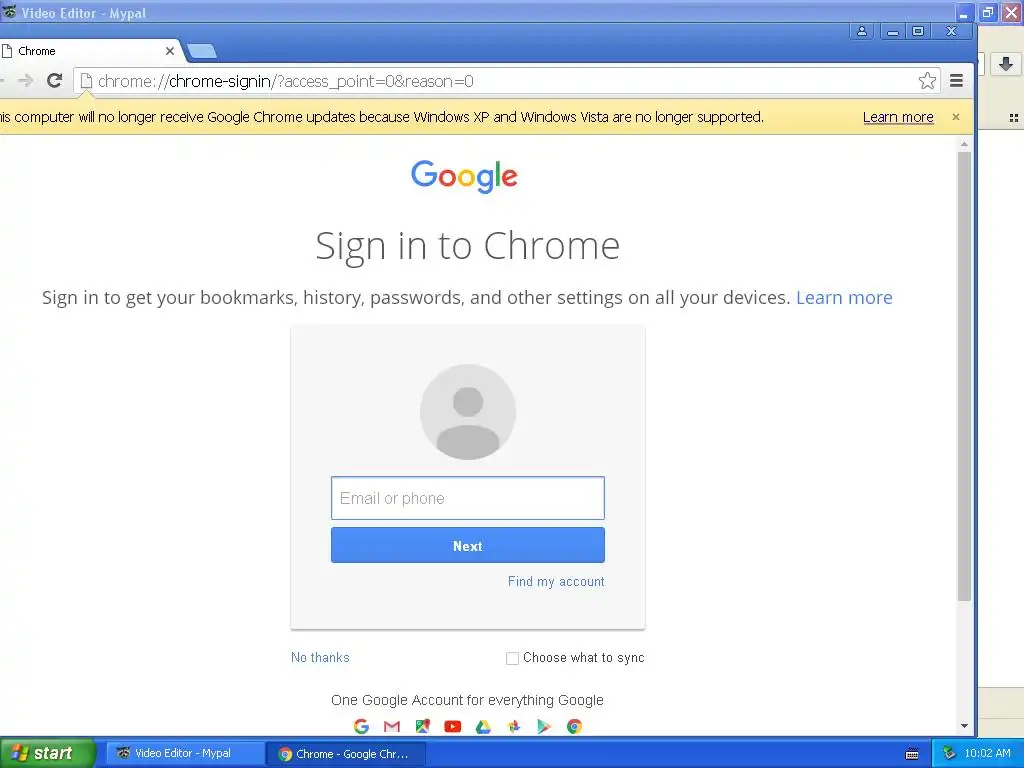
Task: Click the Google G service icon
Action: (x=361, y=726)
